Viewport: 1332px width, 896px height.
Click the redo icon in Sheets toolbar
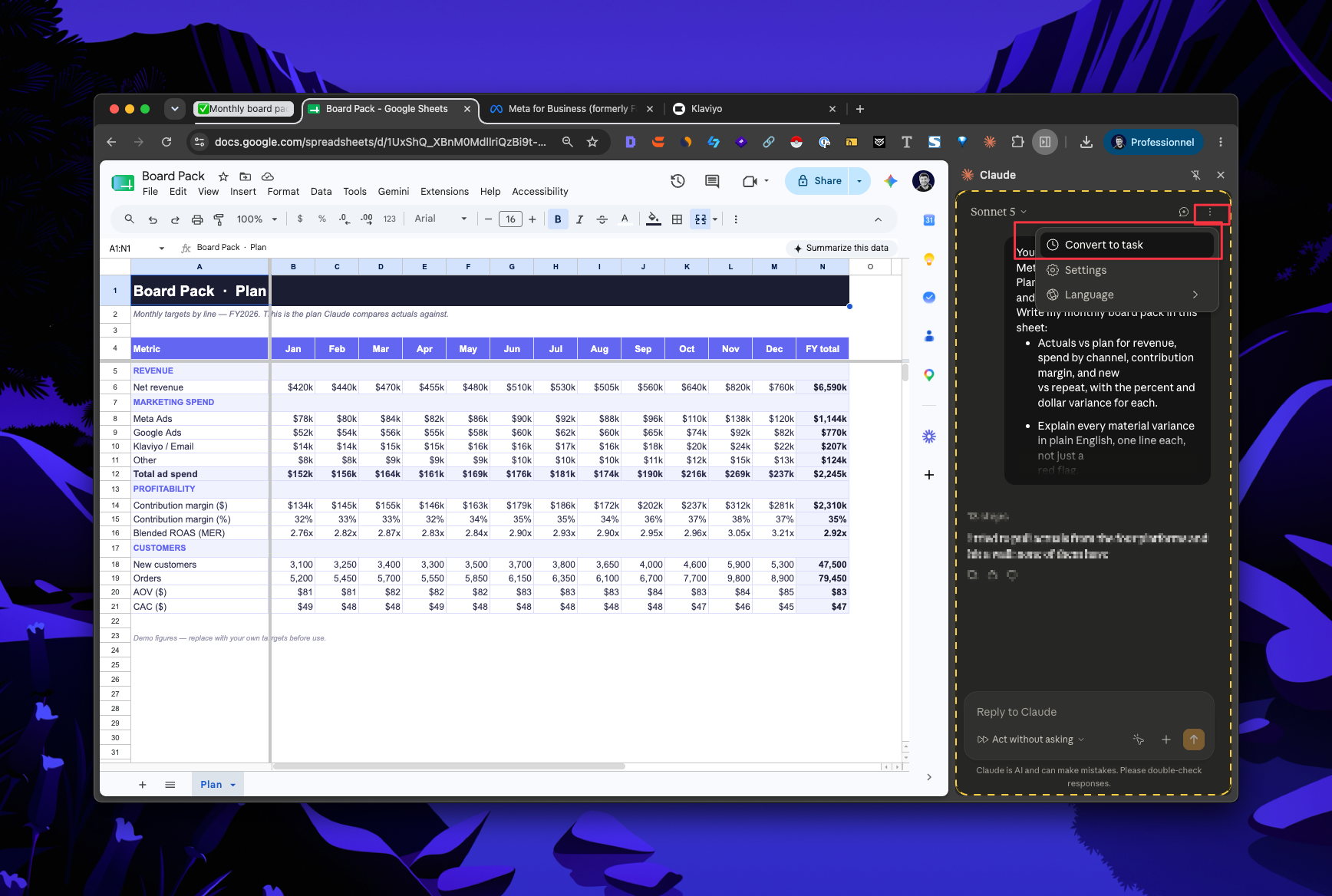pos(175,219)
